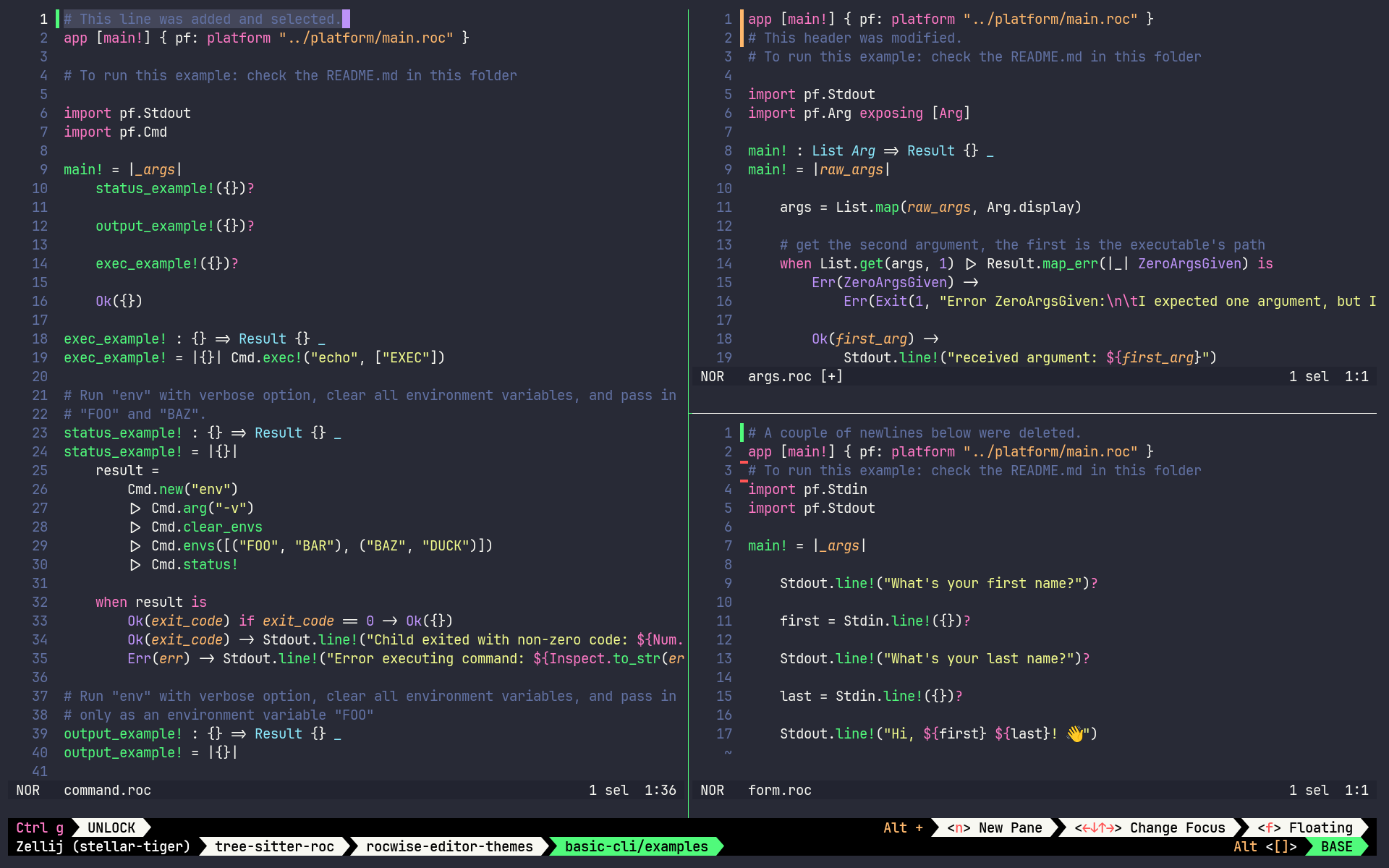
Task: Click the green added gutter mark in form.roc
Action: click(742, 433)
